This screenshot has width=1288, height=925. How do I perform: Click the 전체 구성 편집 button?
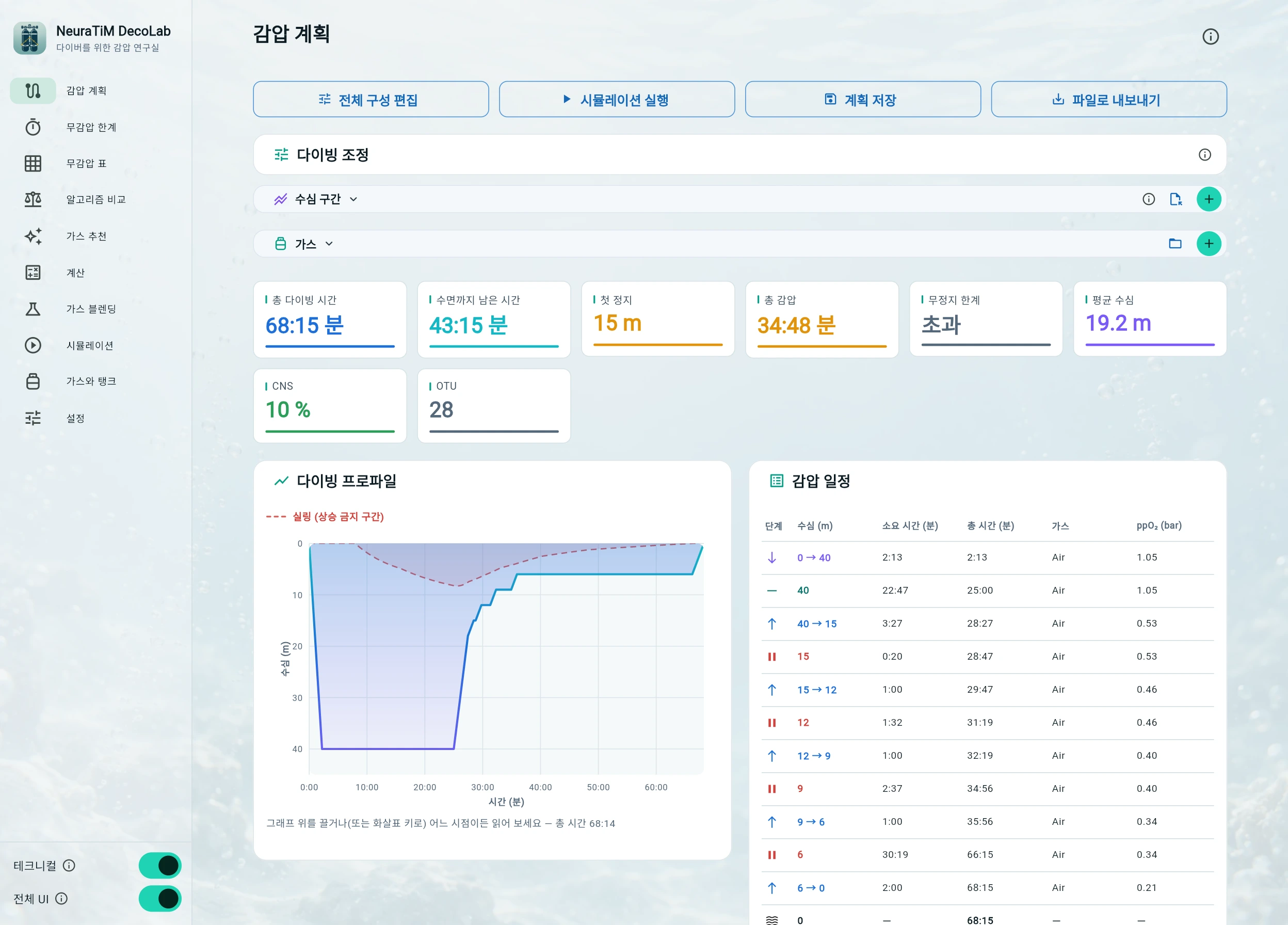[371, 100]
